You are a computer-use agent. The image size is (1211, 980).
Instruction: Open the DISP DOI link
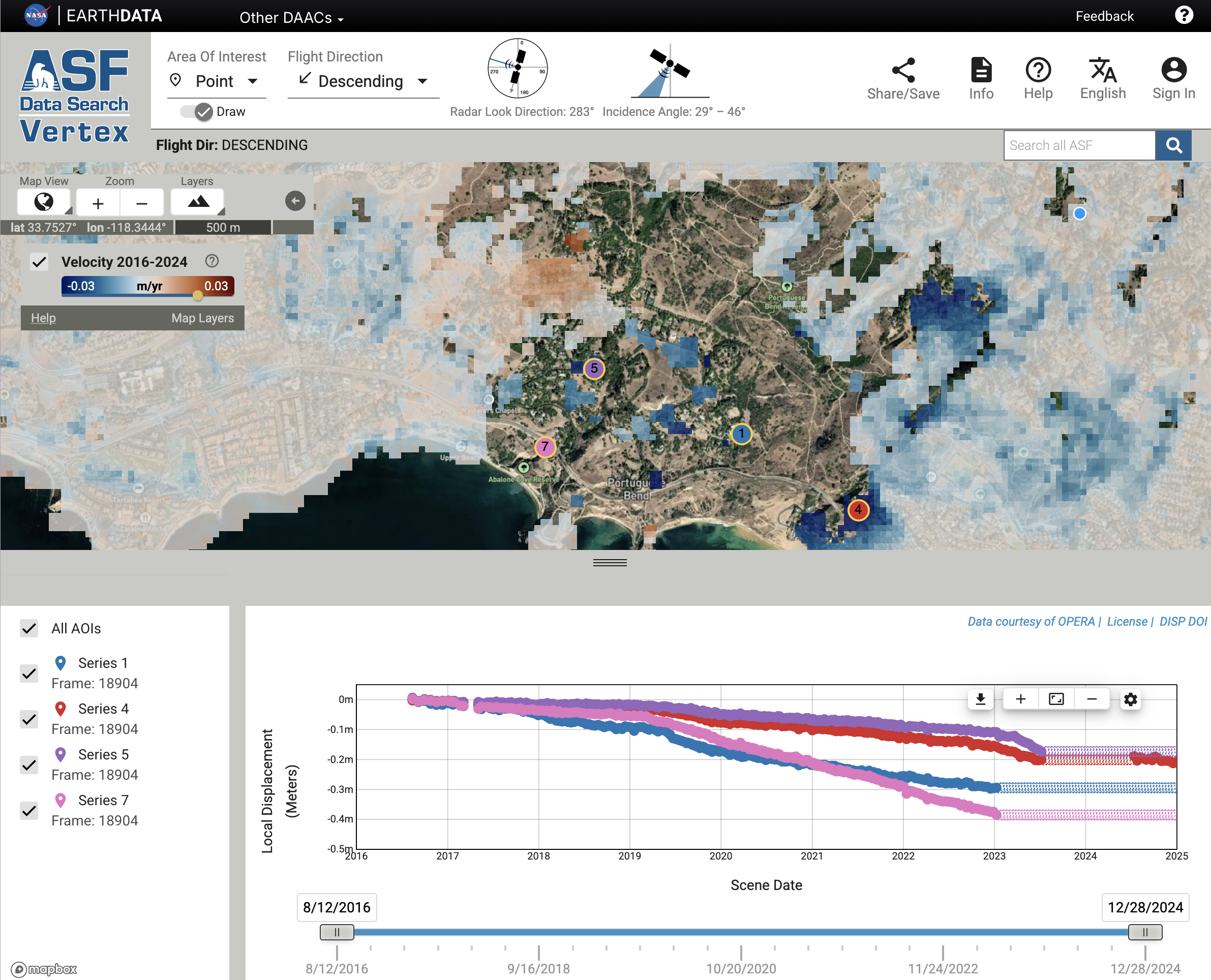1183,621
